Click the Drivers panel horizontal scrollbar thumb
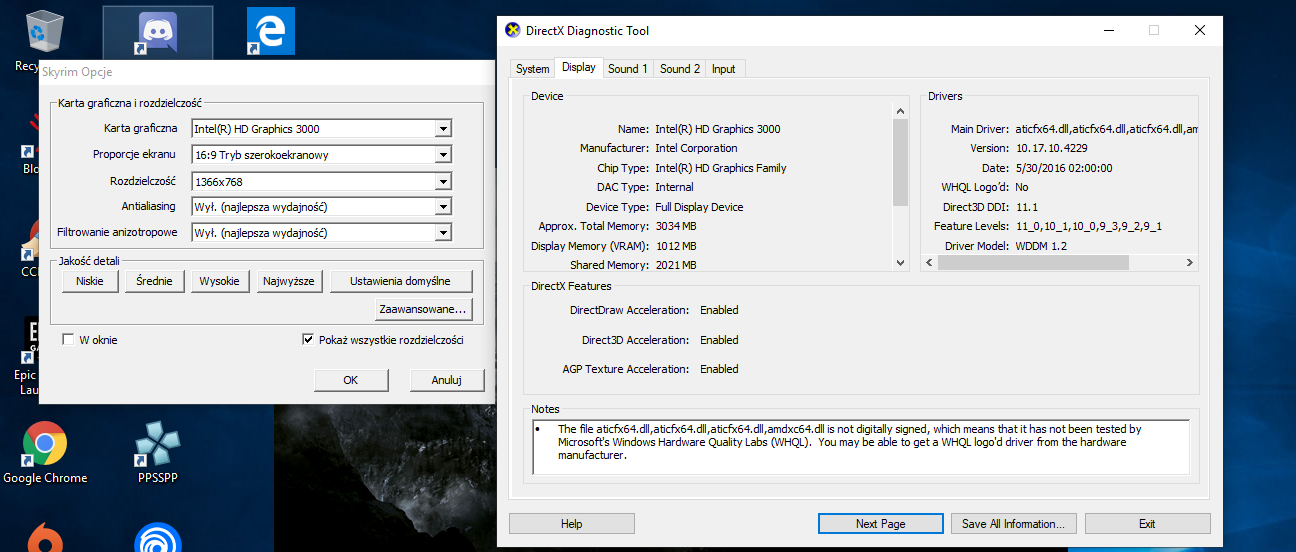Image resolution: width=1296 pixels, height=552 pixels. (x=1032, y=262)
